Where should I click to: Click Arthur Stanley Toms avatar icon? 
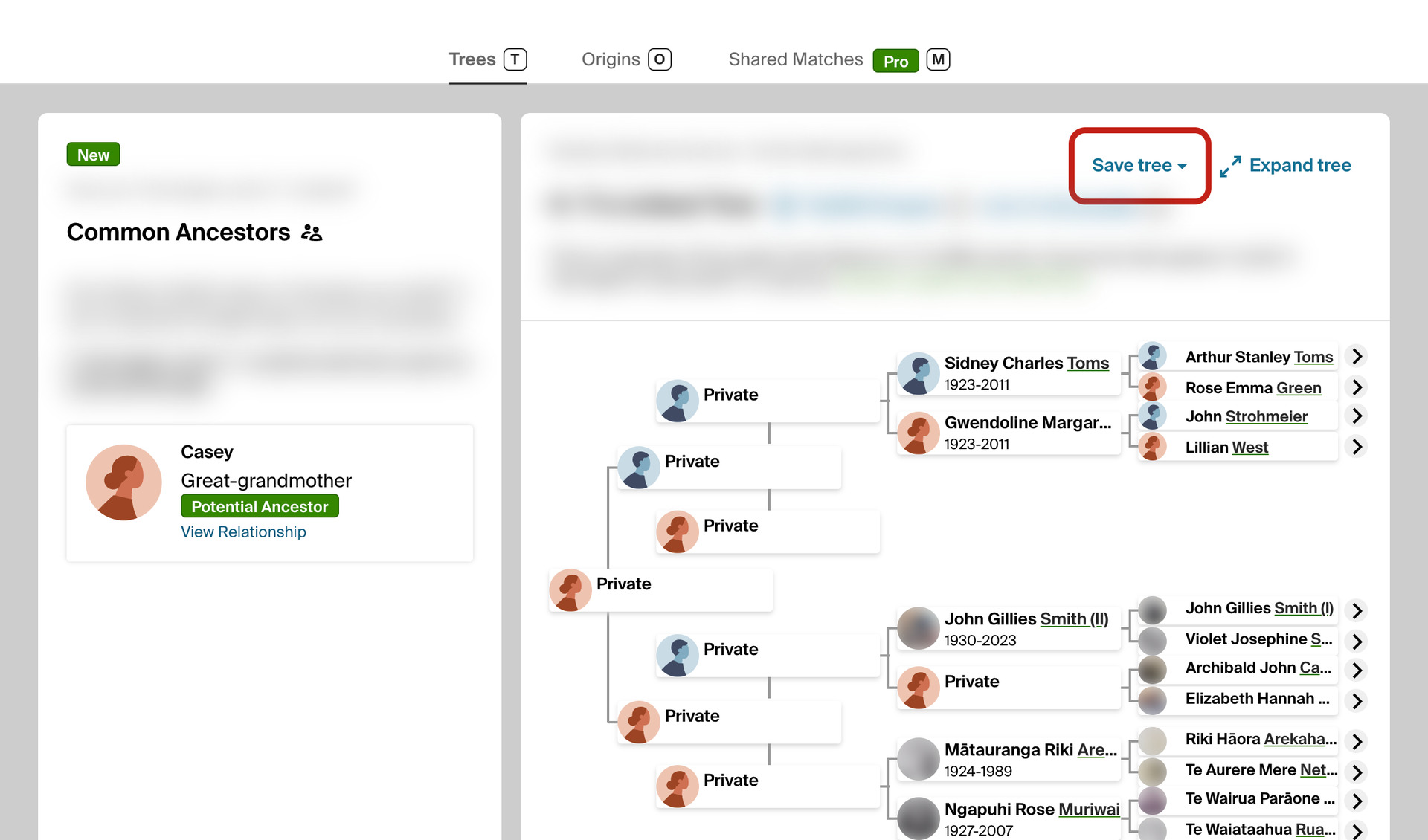[1152, 357]
